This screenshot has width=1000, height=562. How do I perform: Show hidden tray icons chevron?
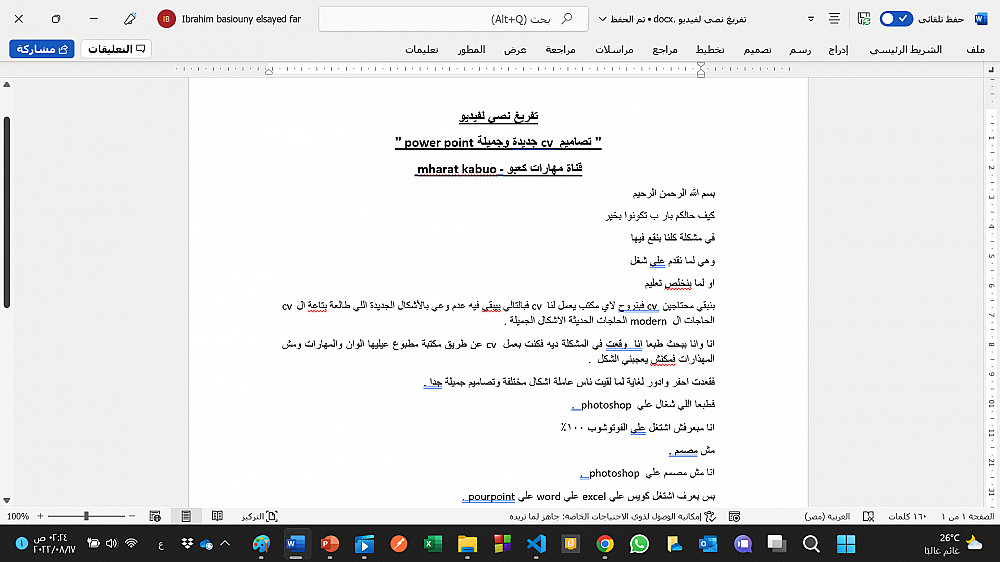224,544
